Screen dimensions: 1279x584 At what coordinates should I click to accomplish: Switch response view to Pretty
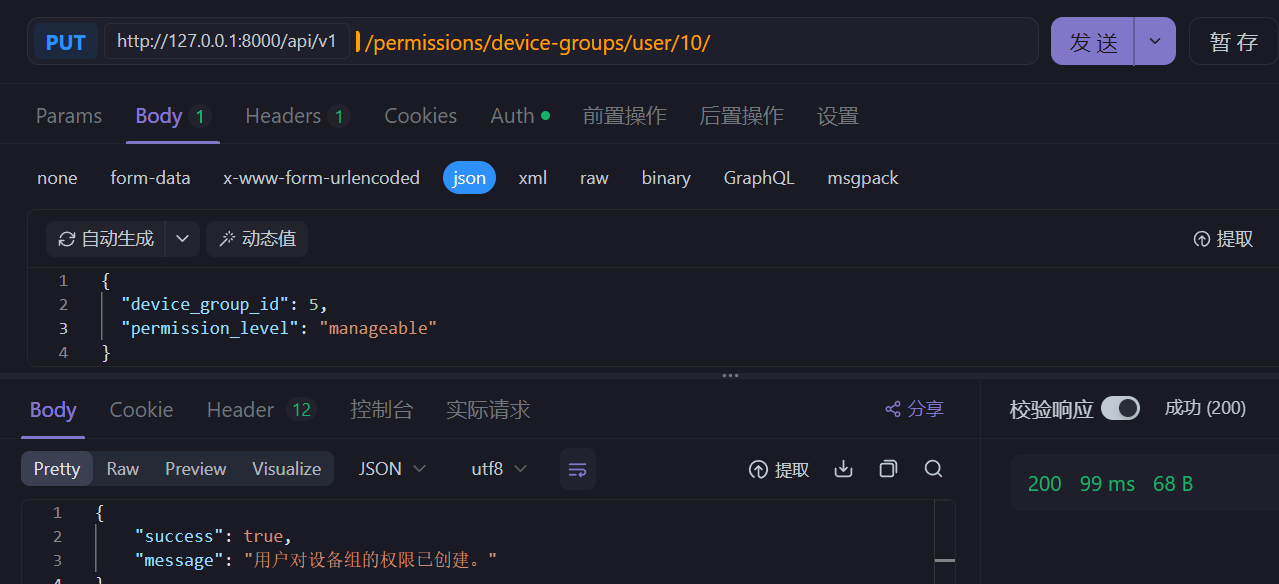click(x=57, y=469)
